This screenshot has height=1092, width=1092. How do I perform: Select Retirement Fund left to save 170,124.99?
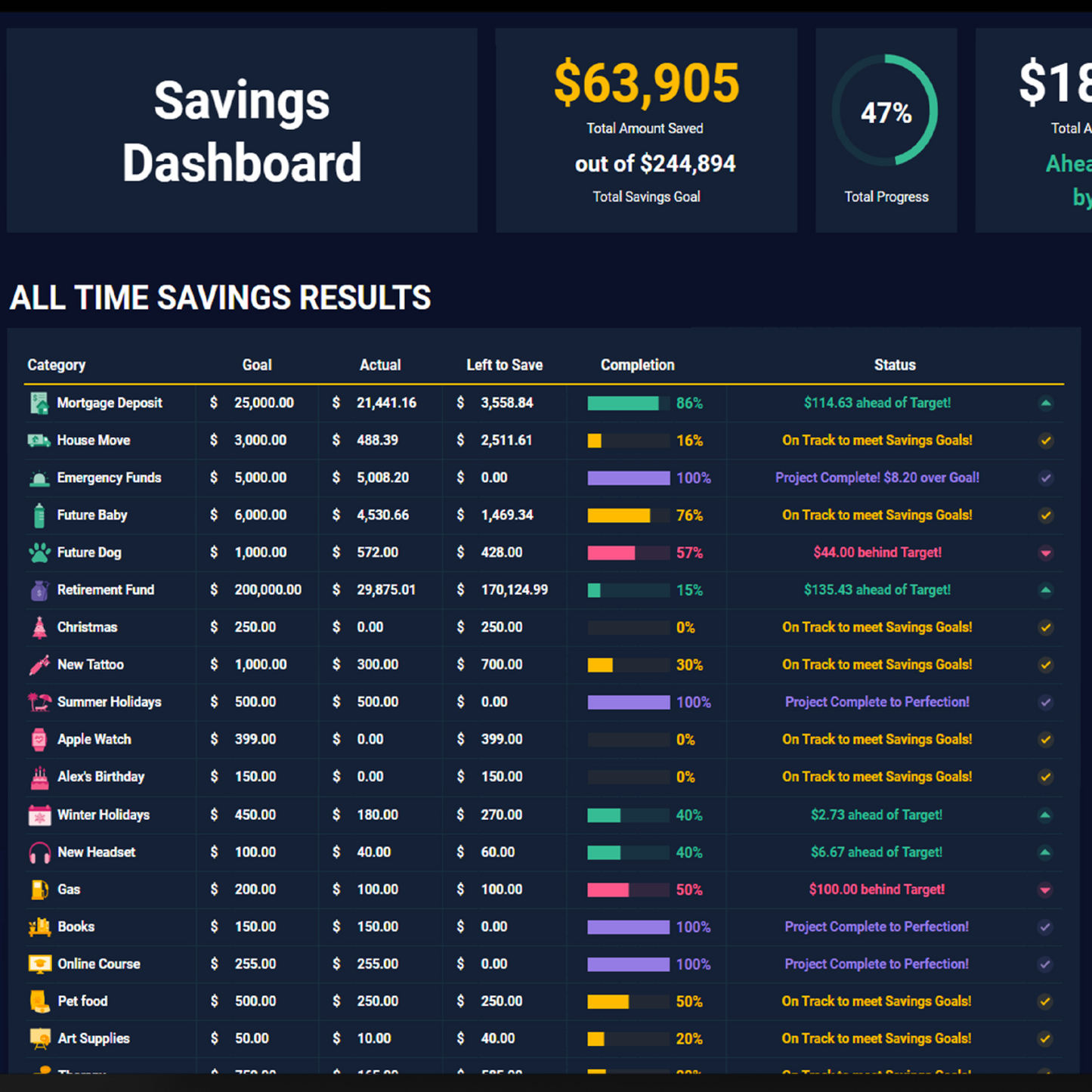point(505,590)
